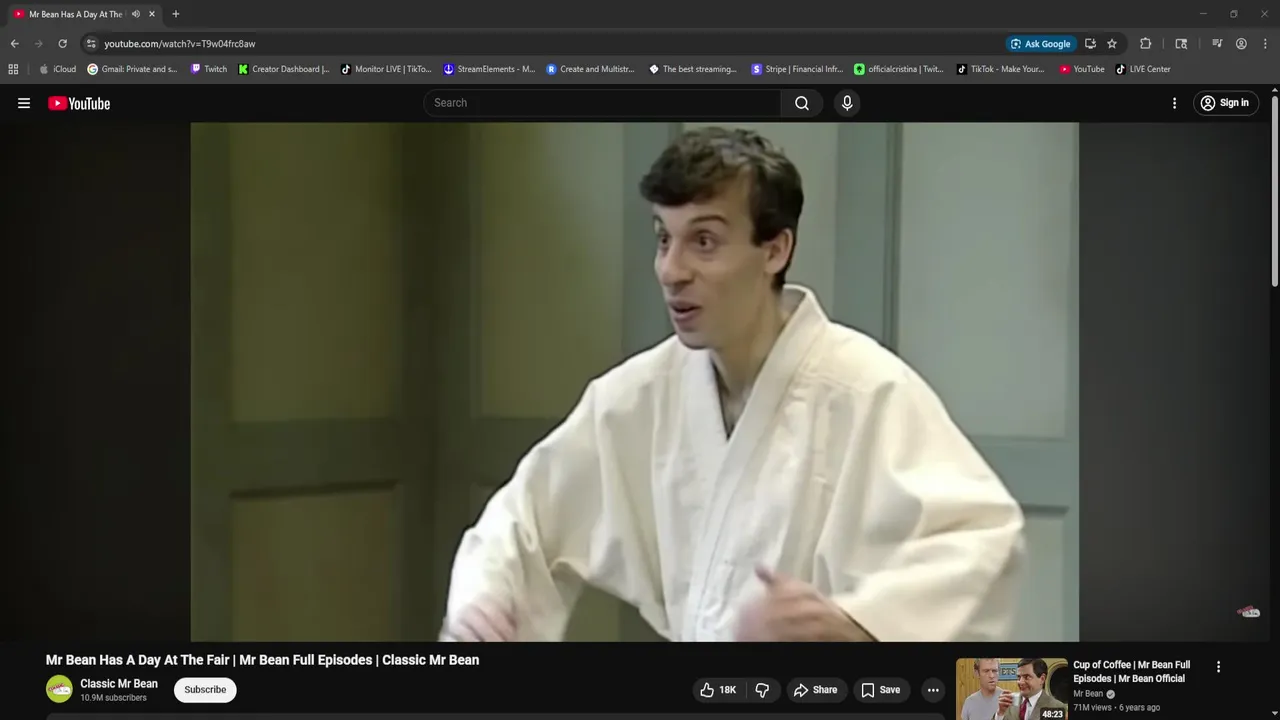This screenshot has height=720, width=1280.
Task: Open the YouTube bookmark
Action: click(x=1082, y=69)
